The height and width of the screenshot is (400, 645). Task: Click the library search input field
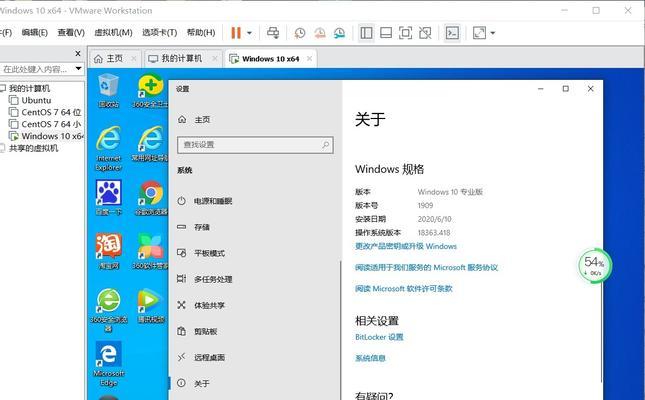click(x=37, y=69)
